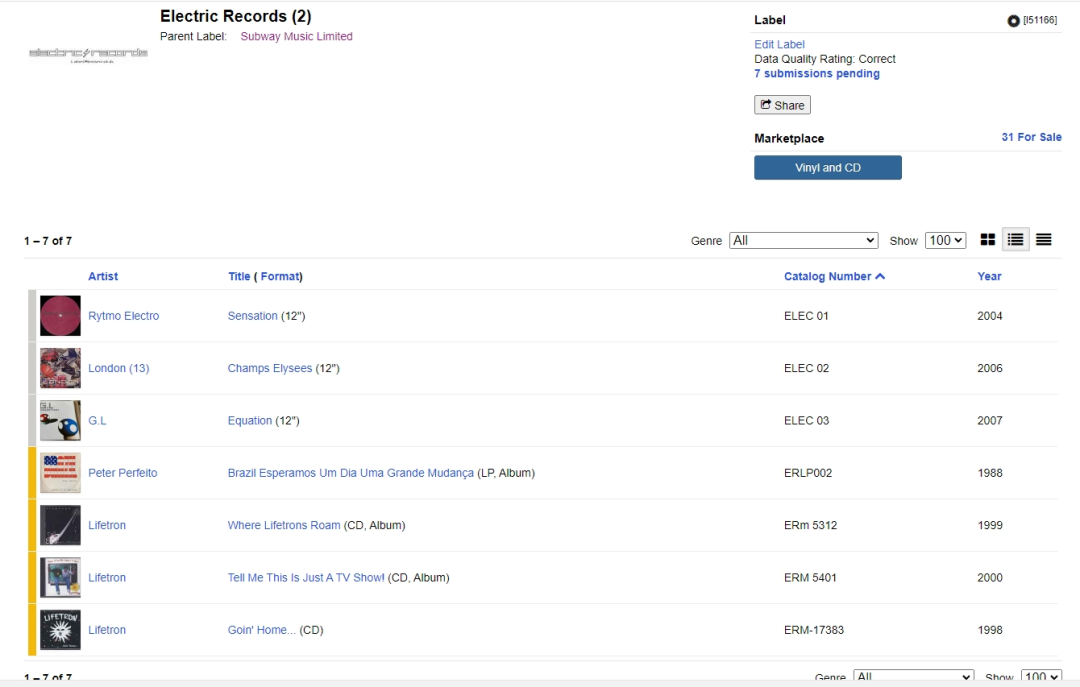Viewport: 1080px width, 687px height.
Task: Open the G.L Equation cover thumbnail
Action: pyautogui.click(x=60, y=420)
